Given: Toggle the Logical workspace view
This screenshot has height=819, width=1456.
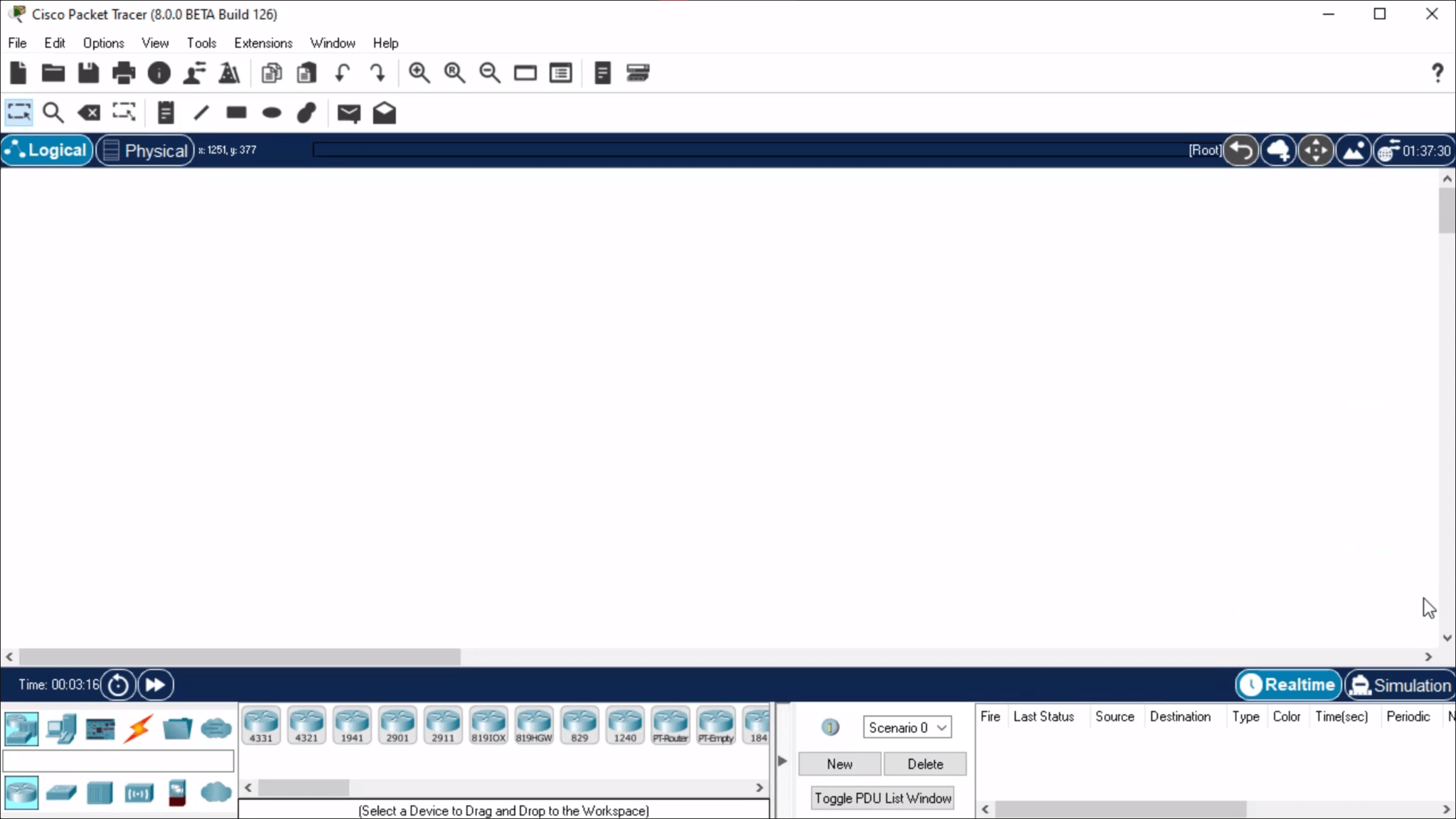Looking at the screenshot, I should click(47, 149).
